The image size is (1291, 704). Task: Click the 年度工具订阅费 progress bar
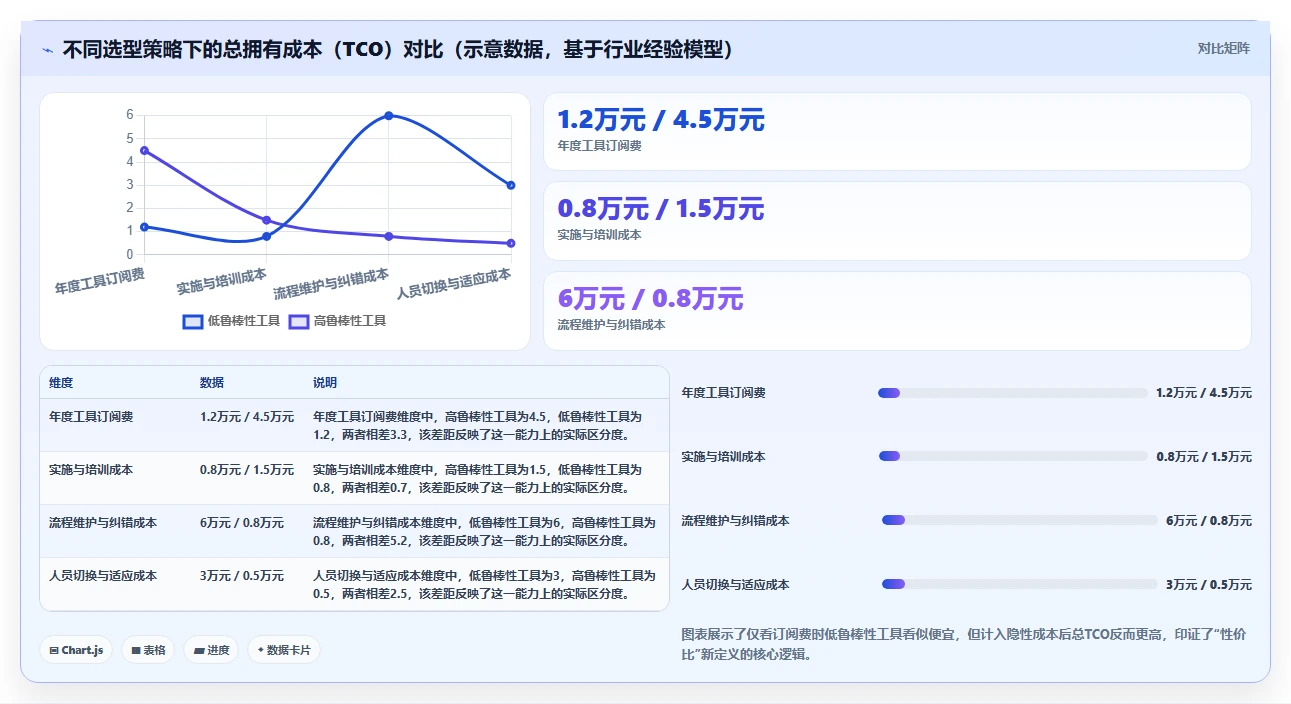click(1013, 393)
